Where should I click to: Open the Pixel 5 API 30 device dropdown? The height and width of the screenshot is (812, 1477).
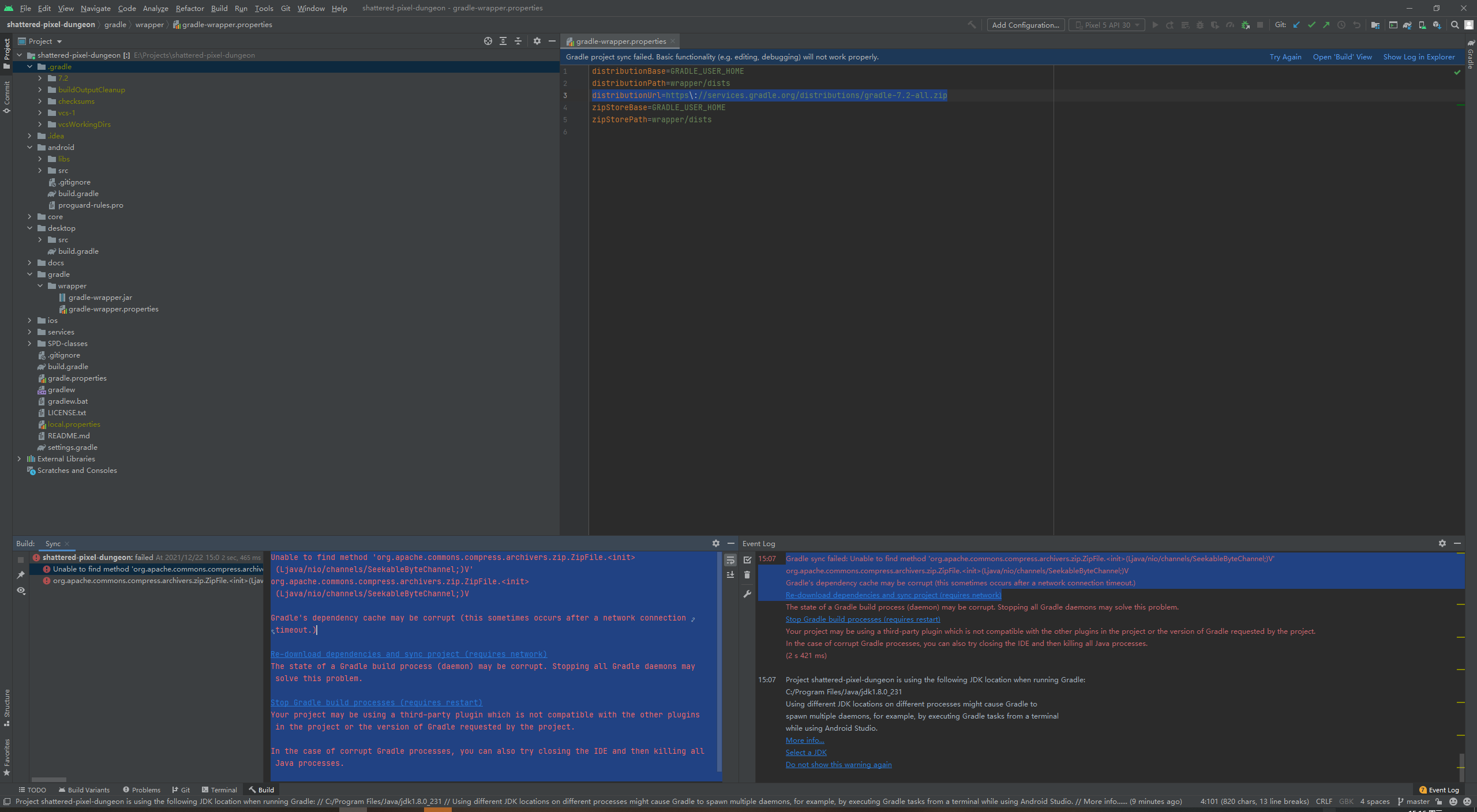pos(1107,25)
